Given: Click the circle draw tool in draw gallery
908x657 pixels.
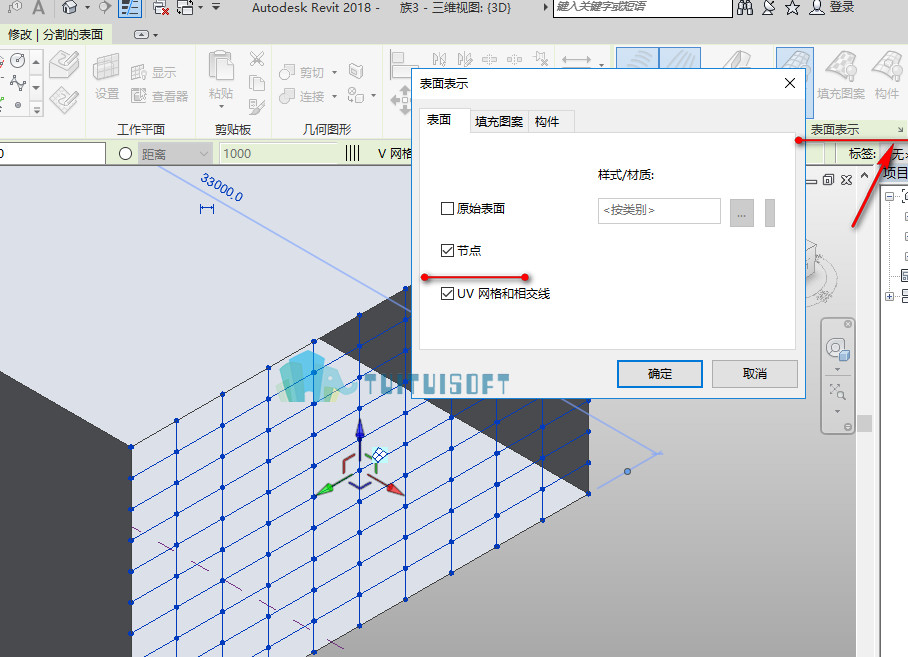Looking at the screenshot, I should 18,60.
